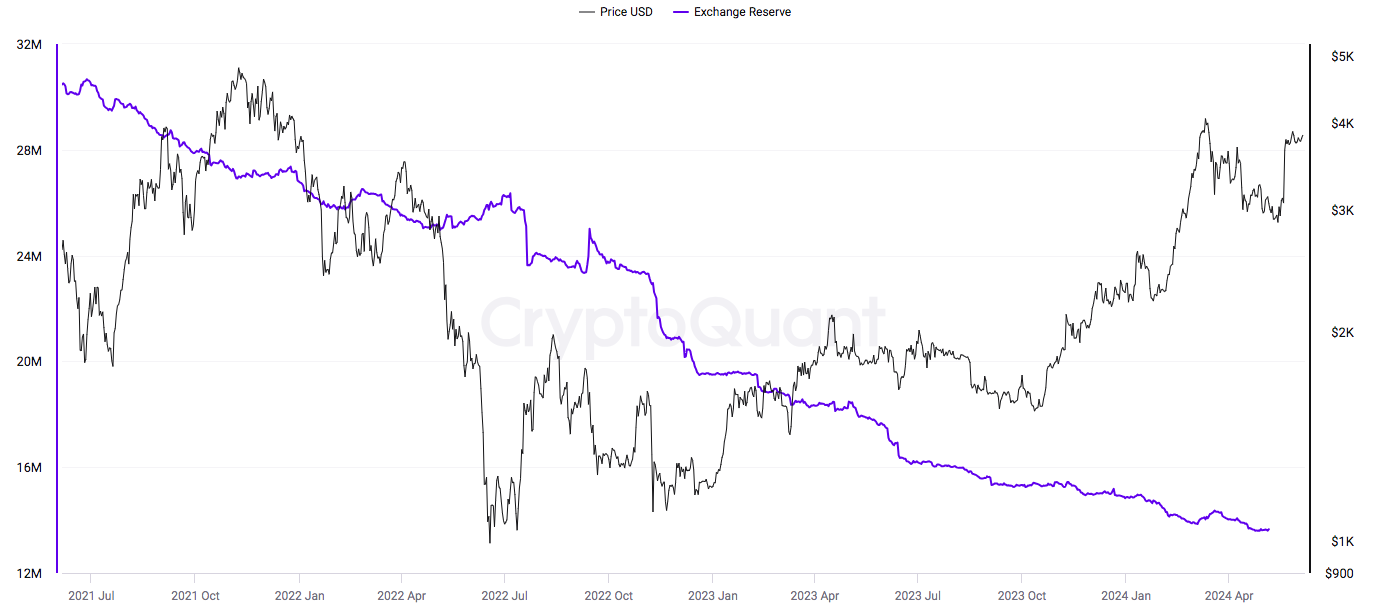This screenshot has height=616, width=1375.
Task: Click the $1K price axis label
Action: coord(1342,541)
